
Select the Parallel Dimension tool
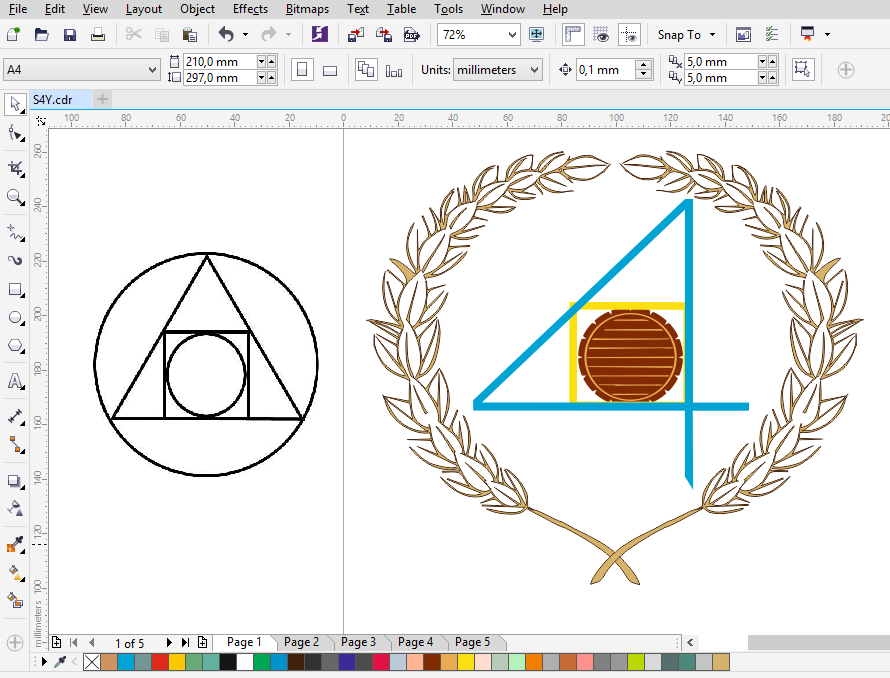(15, 417)
